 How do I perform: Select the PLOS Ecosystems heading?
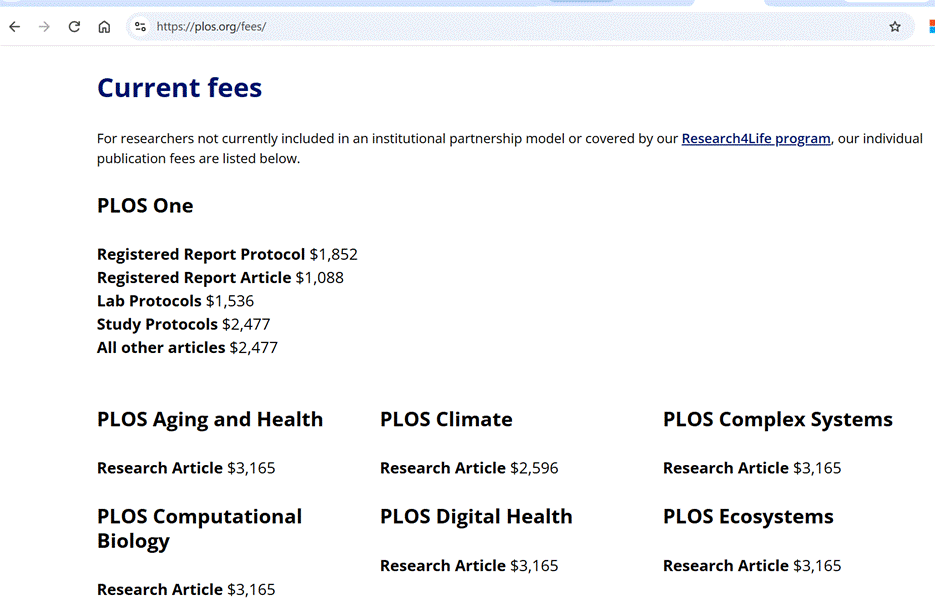(748, 517)
